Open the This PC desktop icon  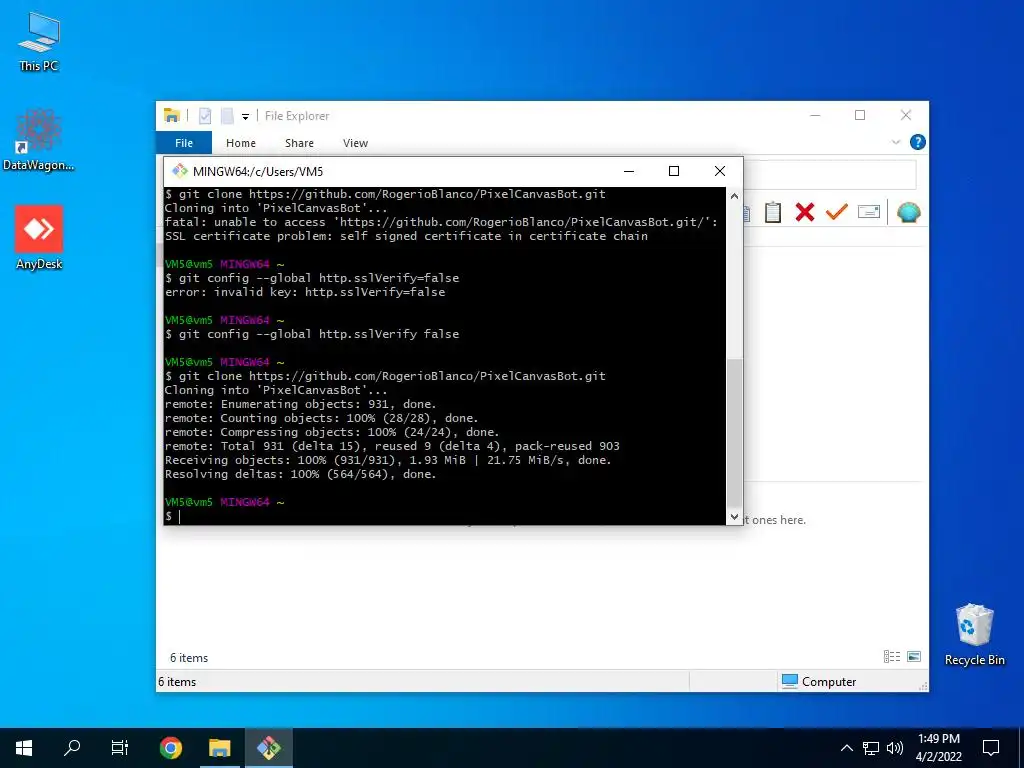click(39, 42)
